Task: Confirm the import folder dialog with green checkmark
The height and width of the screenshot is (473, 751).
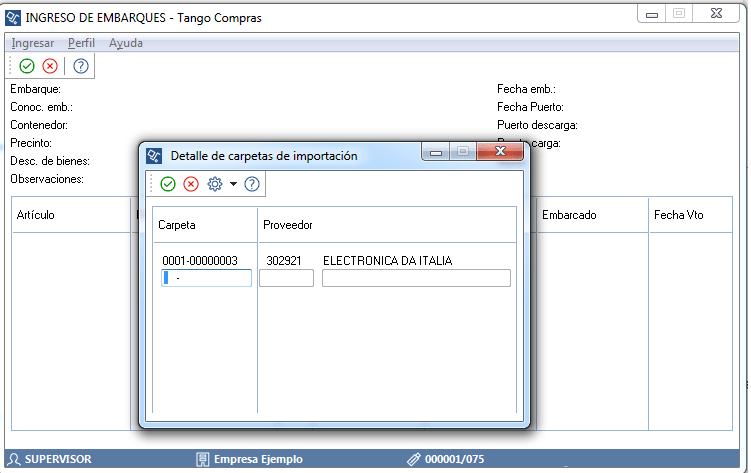Action: pyautogui.click(x=168, y=184)
